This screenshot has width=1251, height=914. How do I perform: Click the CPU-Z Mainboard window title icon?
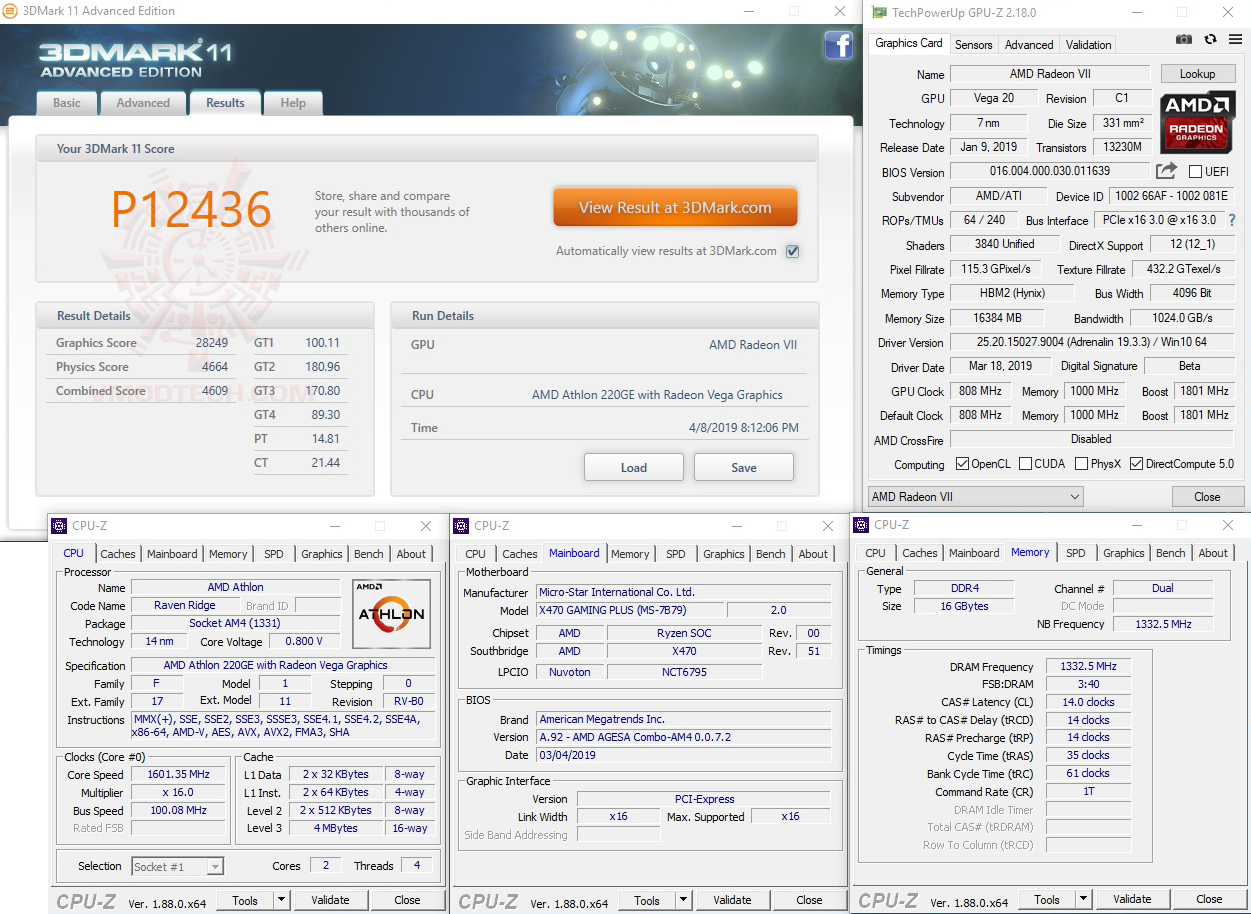coord(461,525)
